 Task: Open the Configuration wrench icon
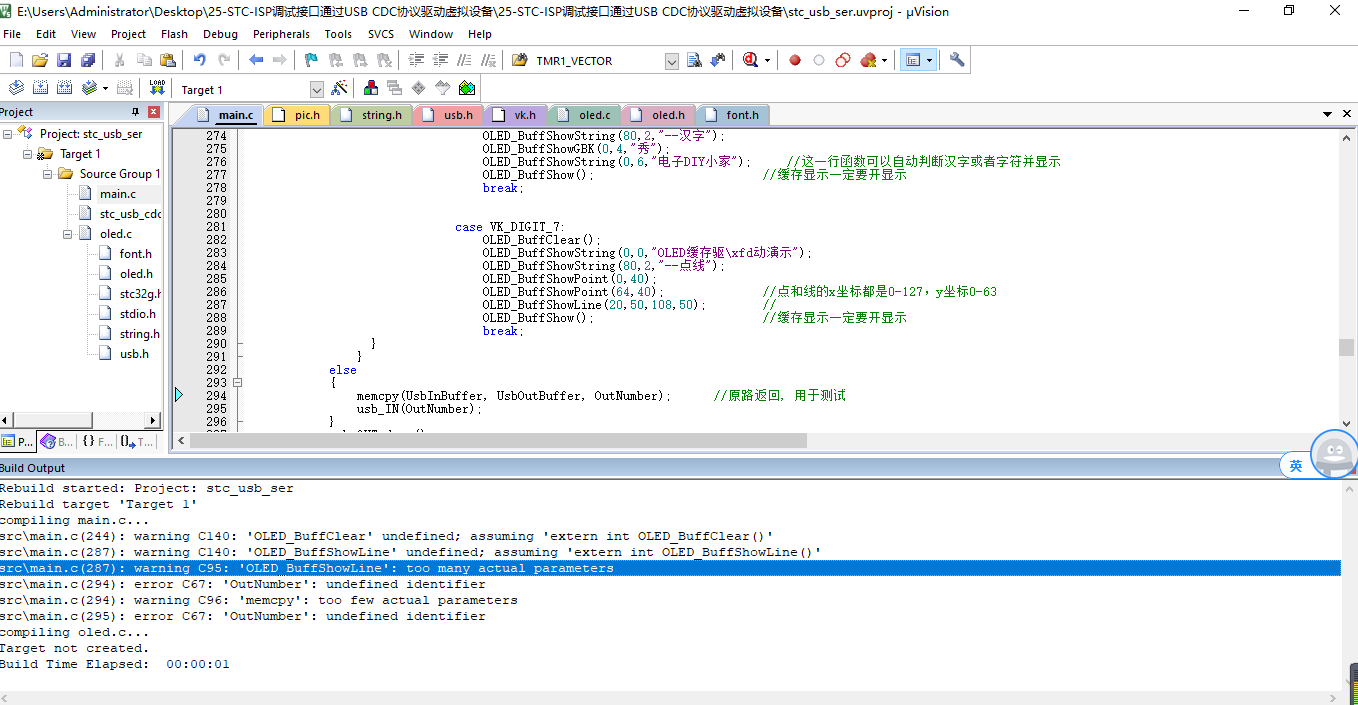(x=957, y=60)
